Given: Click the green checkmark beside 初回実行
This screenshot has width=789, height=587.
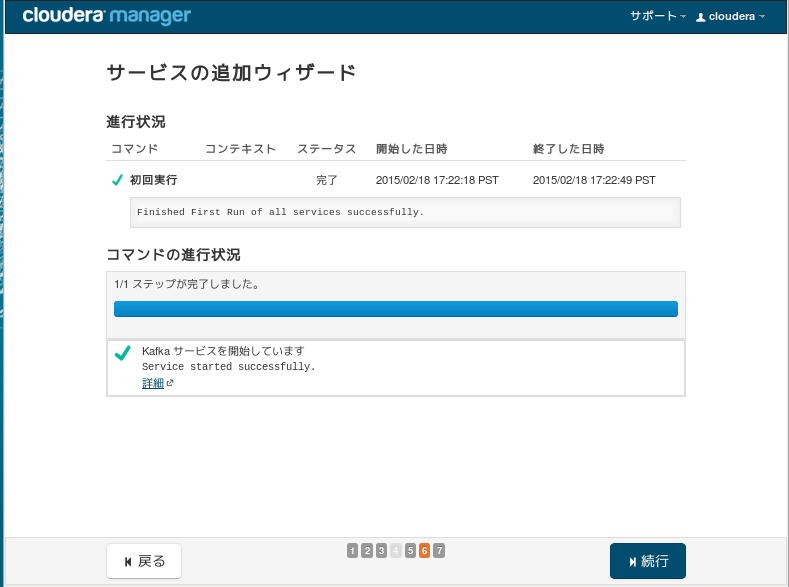Looking at the screenshot, I should pyautogui.click(x=117, y=180).
